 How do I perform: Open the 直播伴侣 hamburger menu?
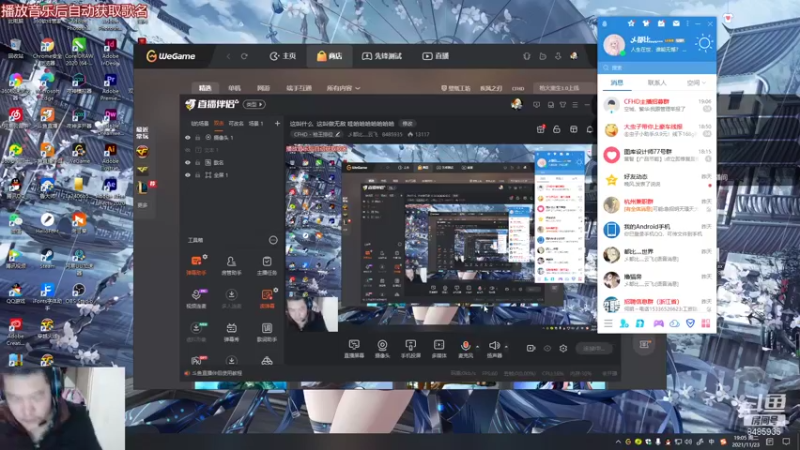pos(575,105)
